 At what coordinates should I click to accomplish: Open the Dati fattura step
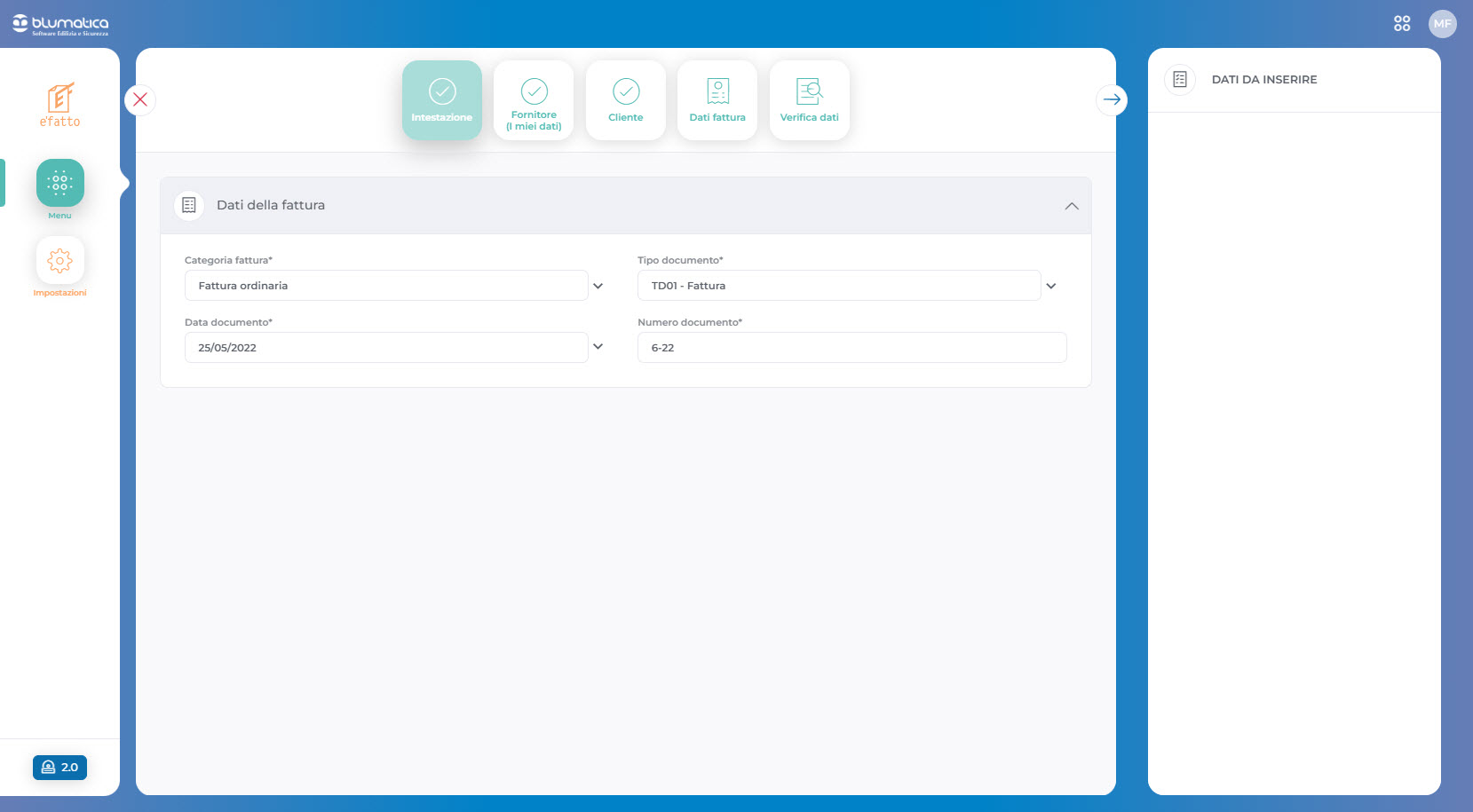(717, 99)
